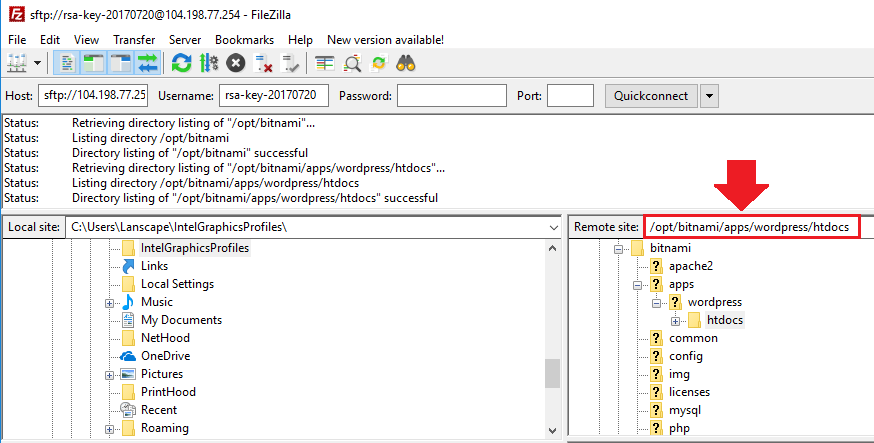Click the Password input field
The height and width of the screenshot is (443, 874).
tap(451, 95)
